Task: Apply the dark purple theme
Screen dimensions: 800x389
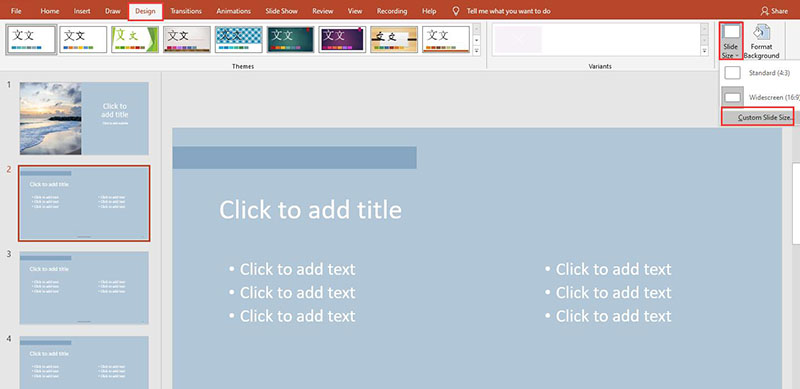Action: pyautogui.click(x=342, y=39)
